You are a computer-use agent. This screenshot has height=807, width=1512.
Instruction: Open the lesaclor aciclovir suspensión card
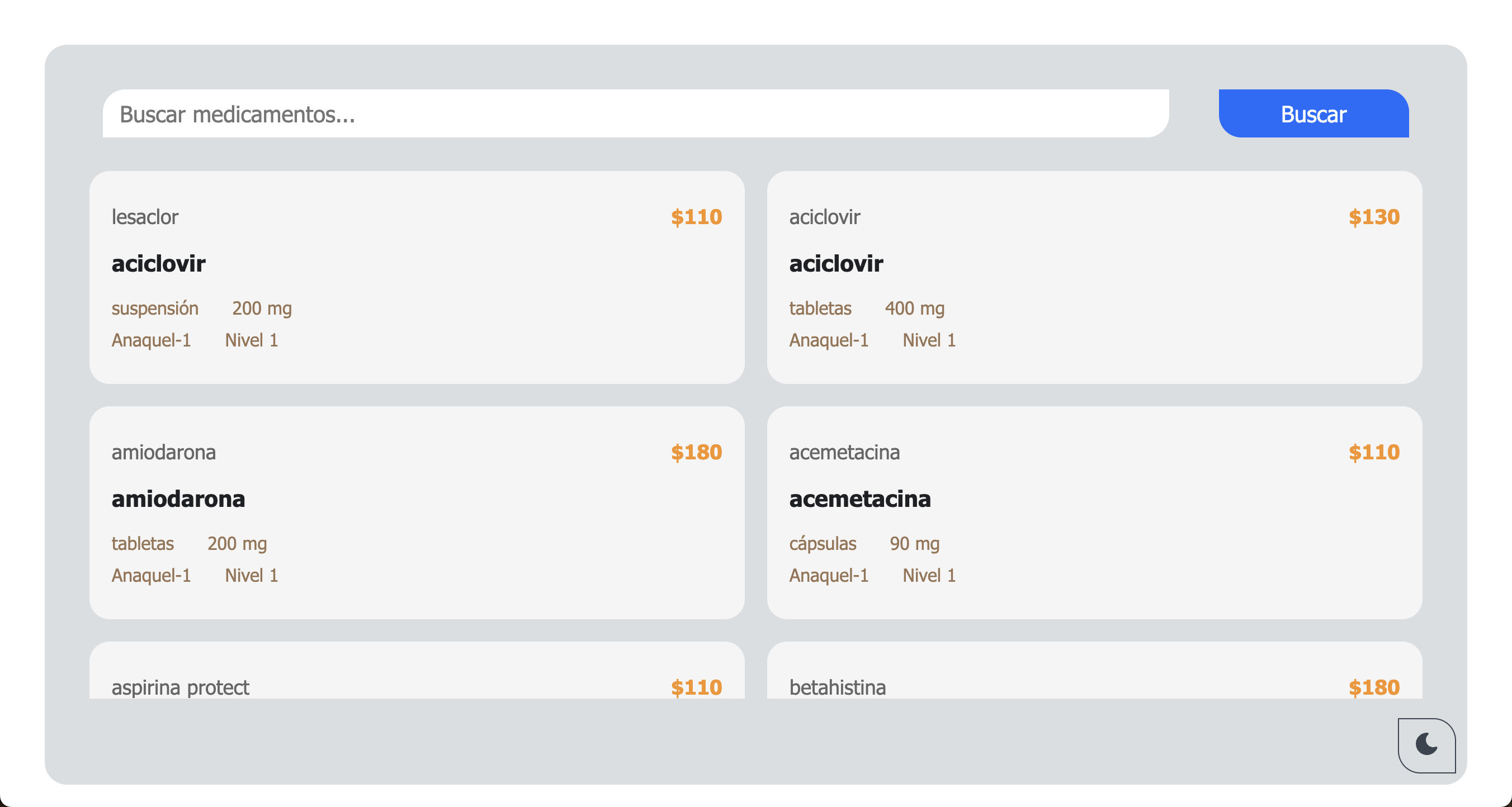417,277
